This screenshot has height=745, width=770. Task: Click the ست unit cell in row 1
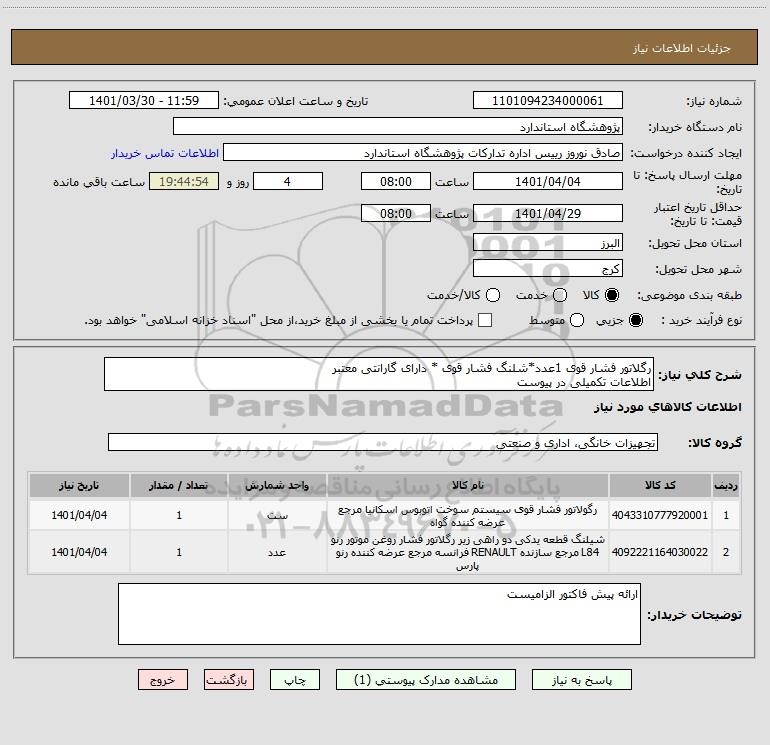[277, 515]
